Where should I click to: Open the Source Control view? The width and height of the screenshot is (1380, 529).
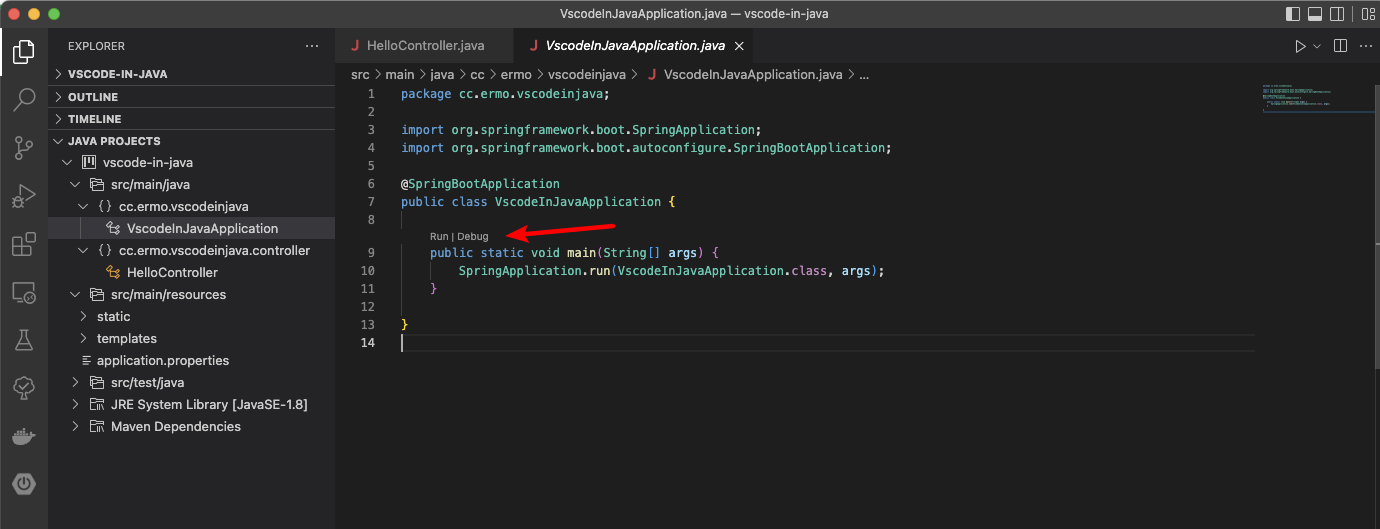coord(24,148)
